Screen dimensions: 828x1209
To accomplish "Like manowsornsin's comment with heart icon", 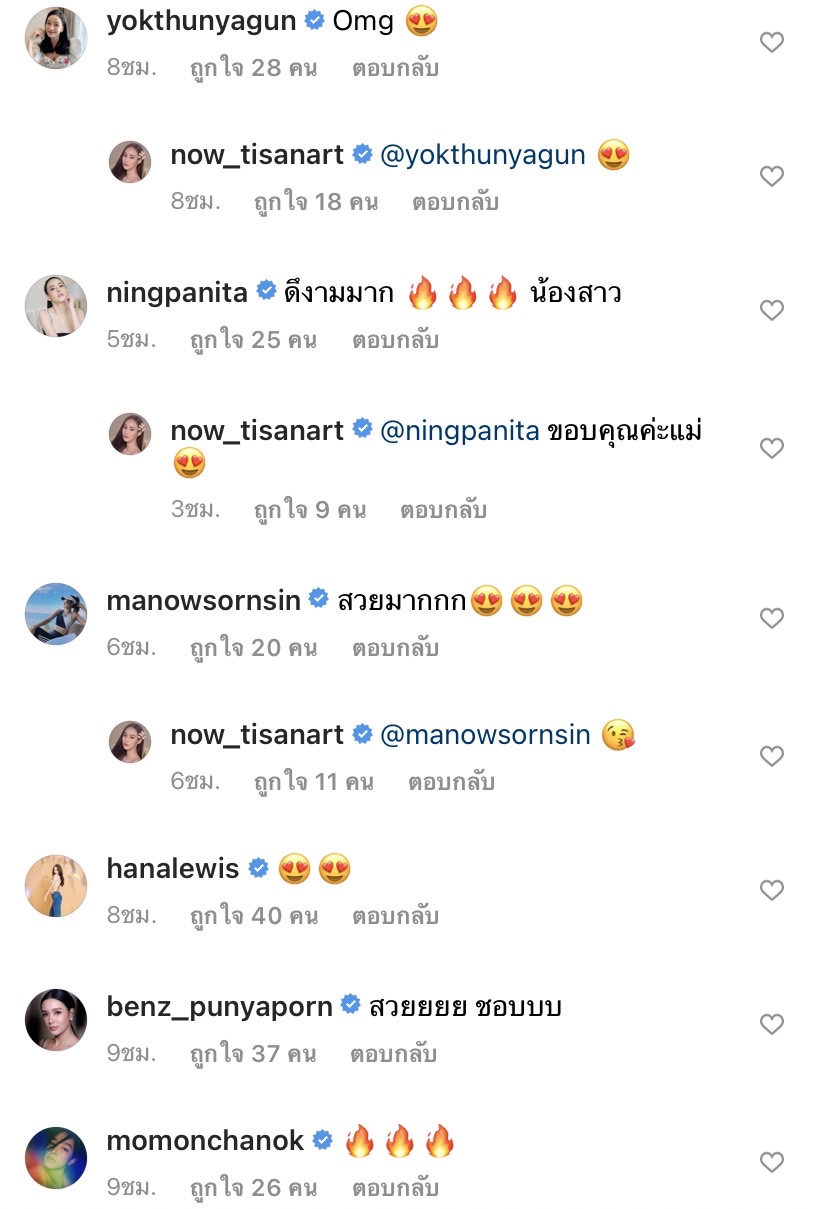I will click(x=771, y=618).
